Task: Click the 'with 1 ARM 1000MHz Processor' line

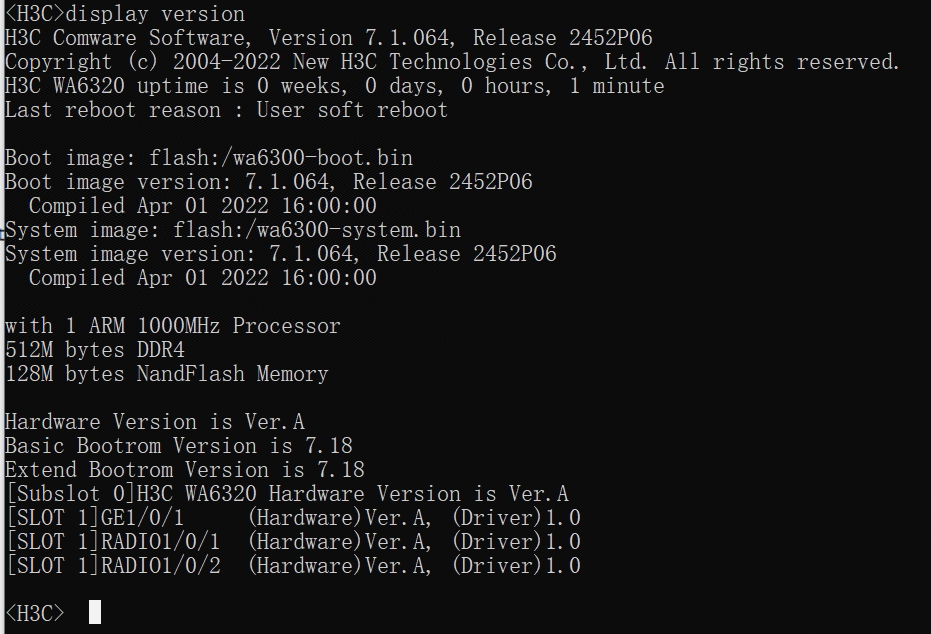Action: click(172, 326)
